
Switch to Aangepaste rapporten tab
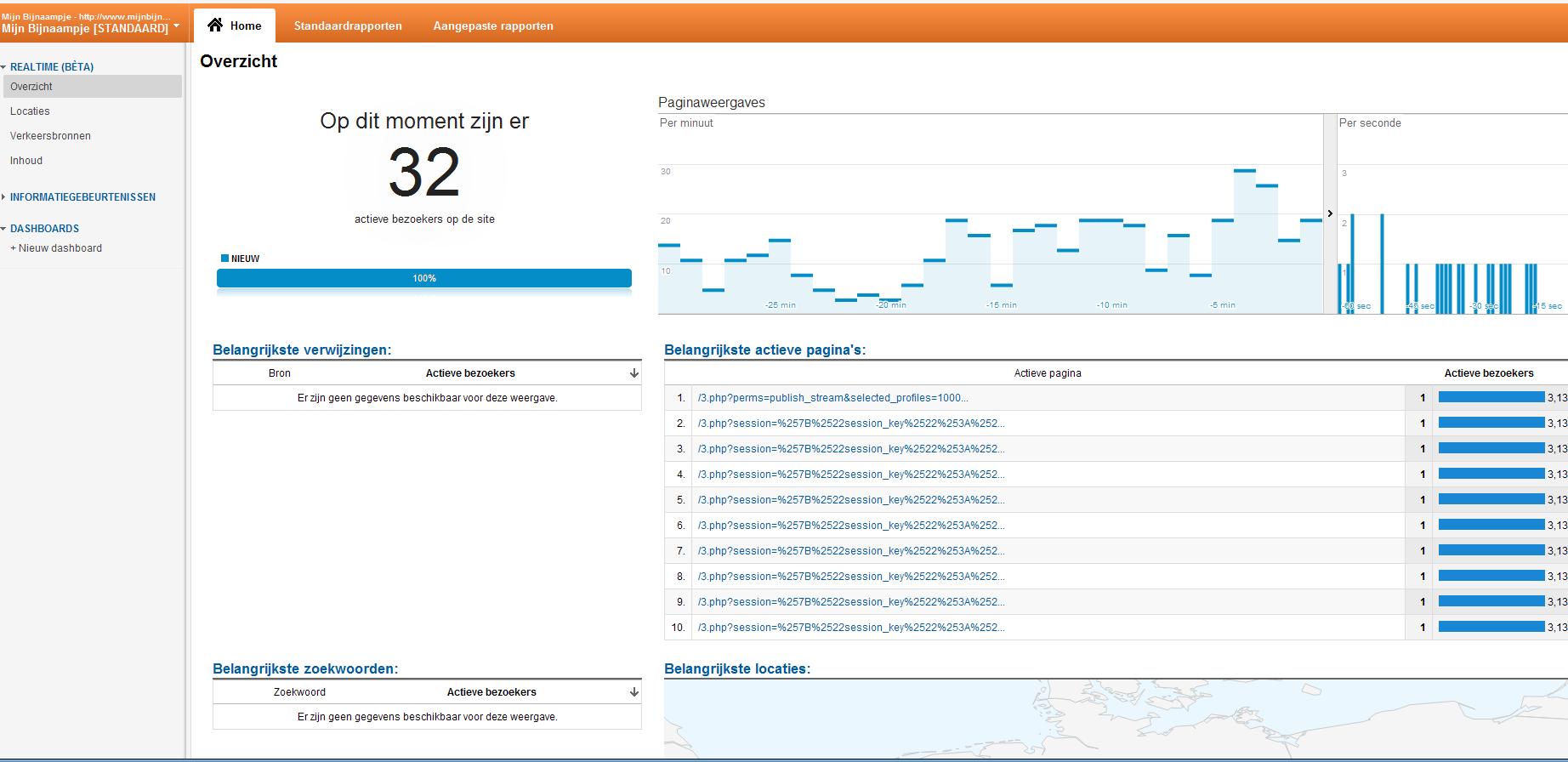[x=493, y=26]
